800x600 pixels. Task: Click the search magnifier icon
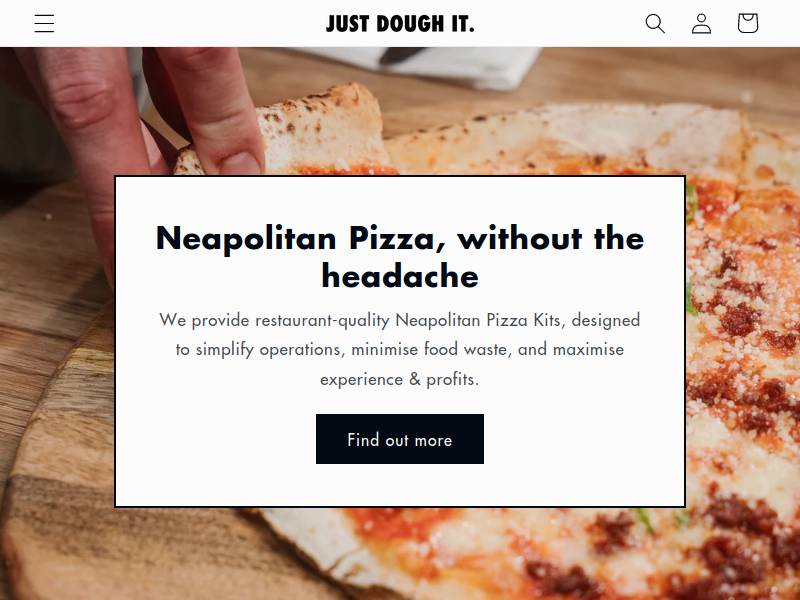[x=655, y=23]
